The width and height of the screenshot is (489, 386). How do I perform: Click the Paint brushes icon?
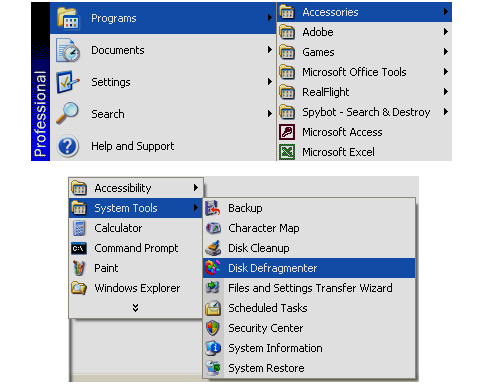tap(79, 268)
